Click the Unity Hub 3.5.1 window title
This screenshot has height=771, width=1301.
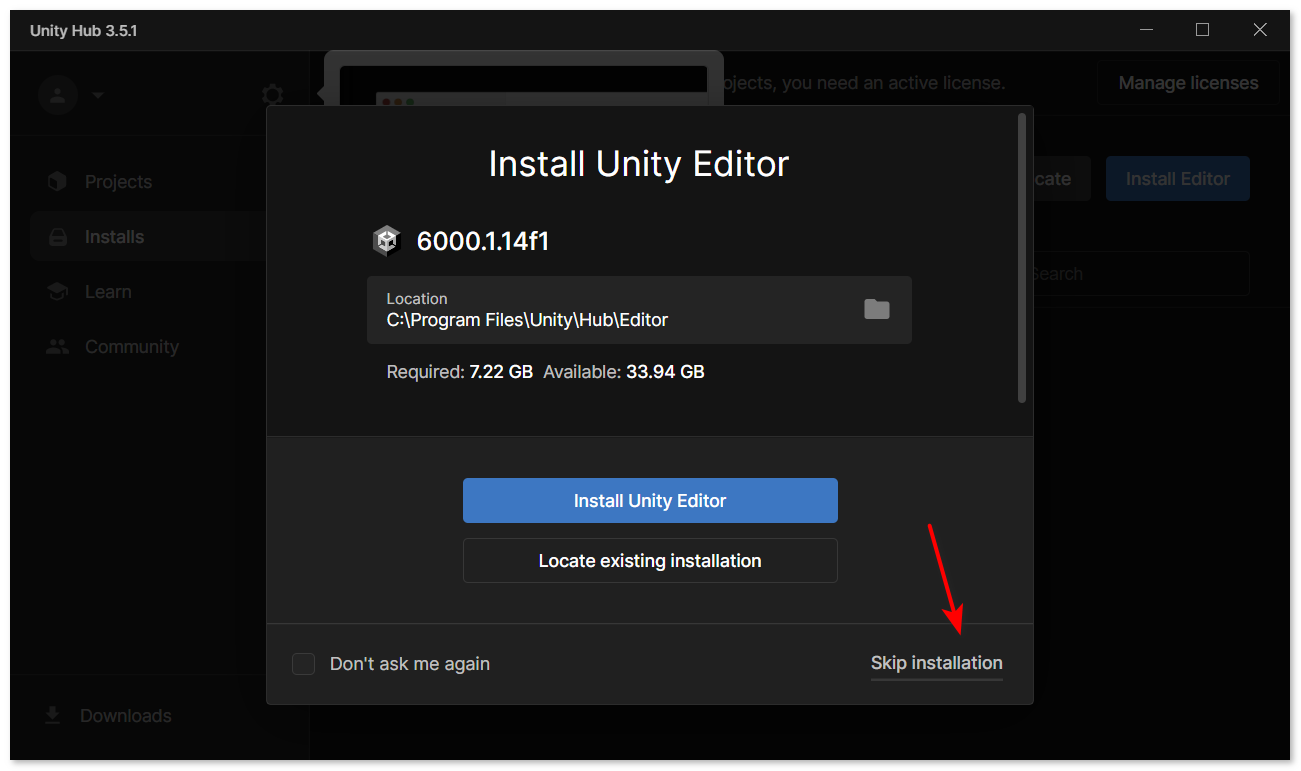click(83, 31)
